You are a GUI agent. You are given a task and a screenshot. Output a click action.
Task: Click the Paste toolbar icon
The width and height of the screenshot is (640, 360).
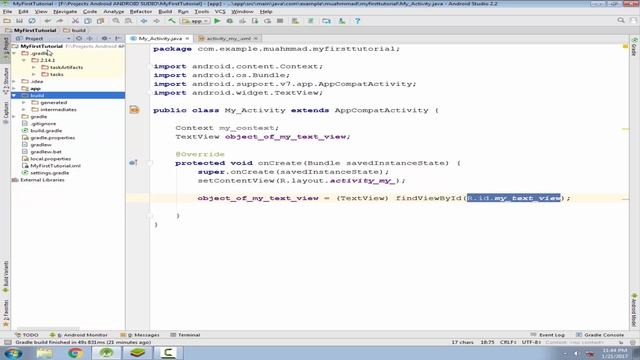100,21
